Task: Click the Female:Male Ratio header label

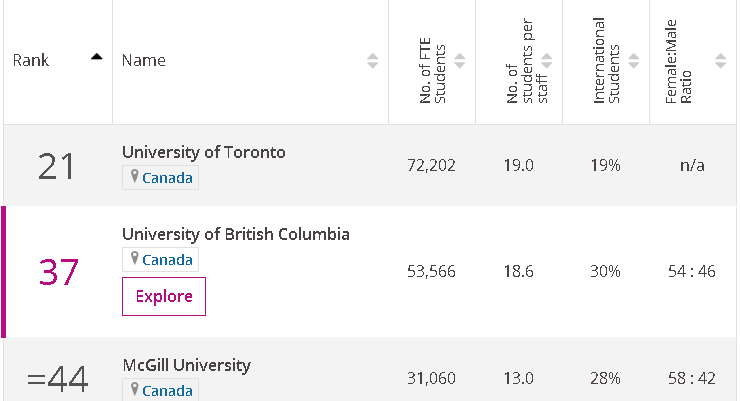Action: 678,61
